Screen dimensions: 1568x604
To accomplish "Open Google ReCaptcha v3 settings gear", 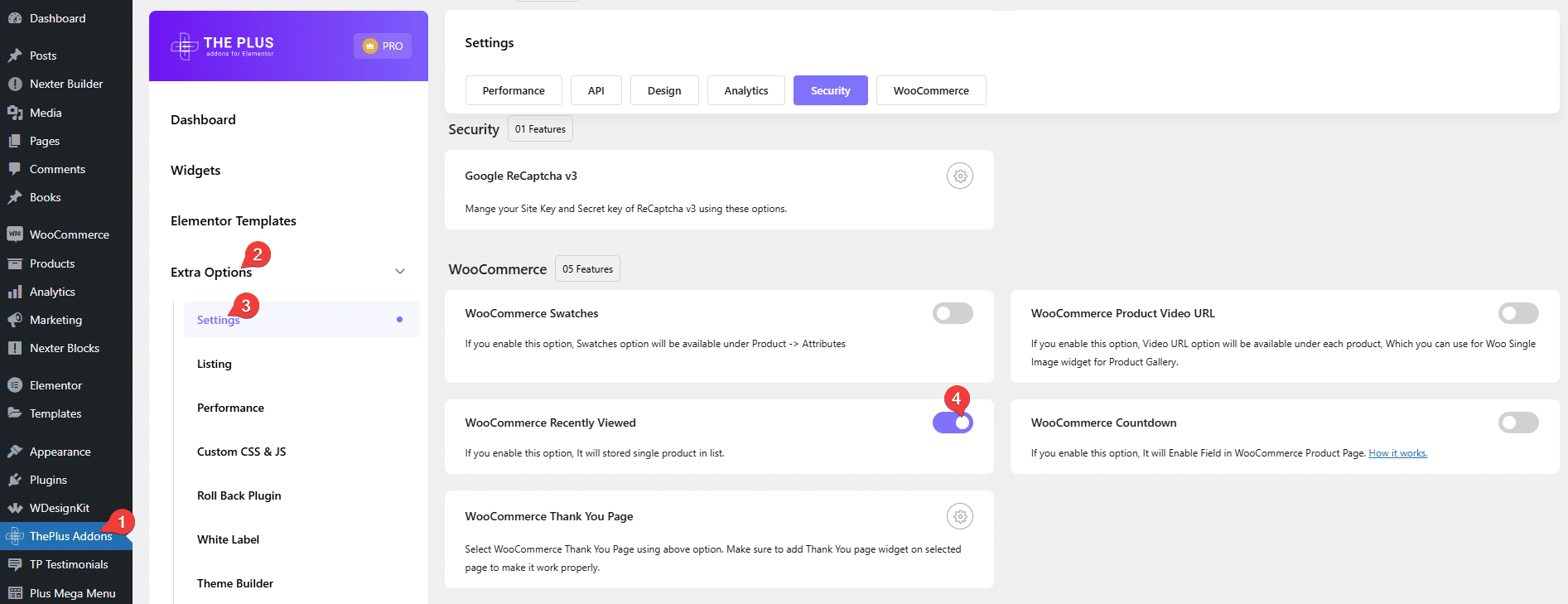I will (x=959, y=176).
